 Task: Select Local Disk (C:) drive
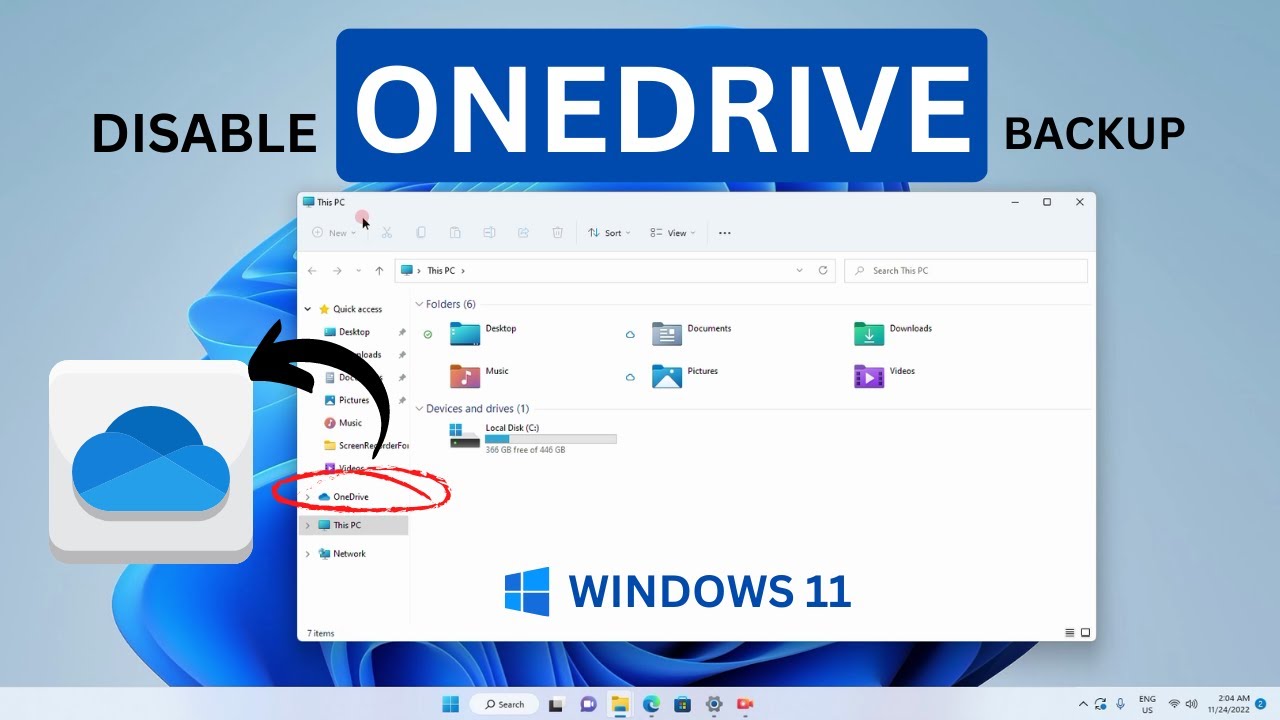[533, 438]
